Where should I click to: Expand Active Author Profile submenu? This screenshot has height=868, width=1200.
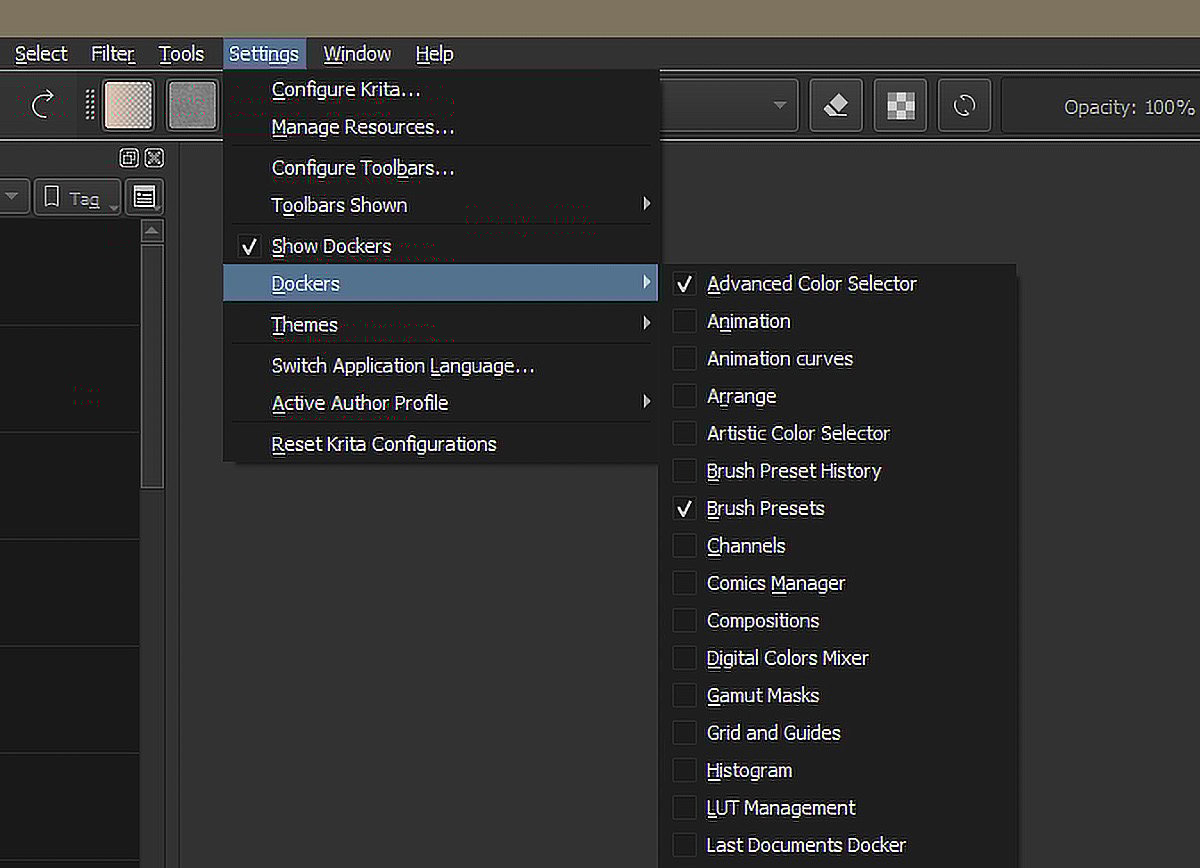[441, 403]
